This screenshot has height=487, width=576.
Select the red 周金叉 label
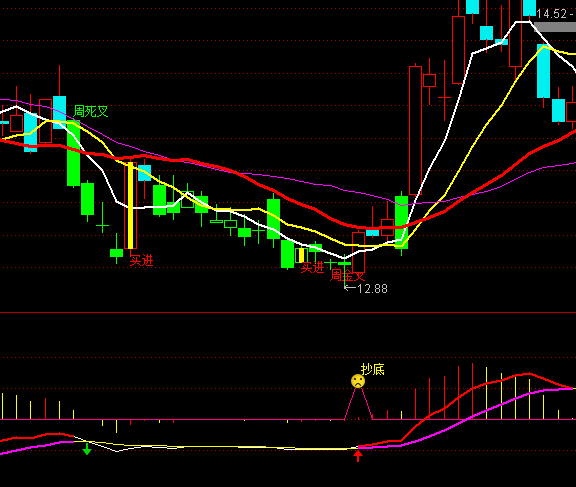click(348, 275)
